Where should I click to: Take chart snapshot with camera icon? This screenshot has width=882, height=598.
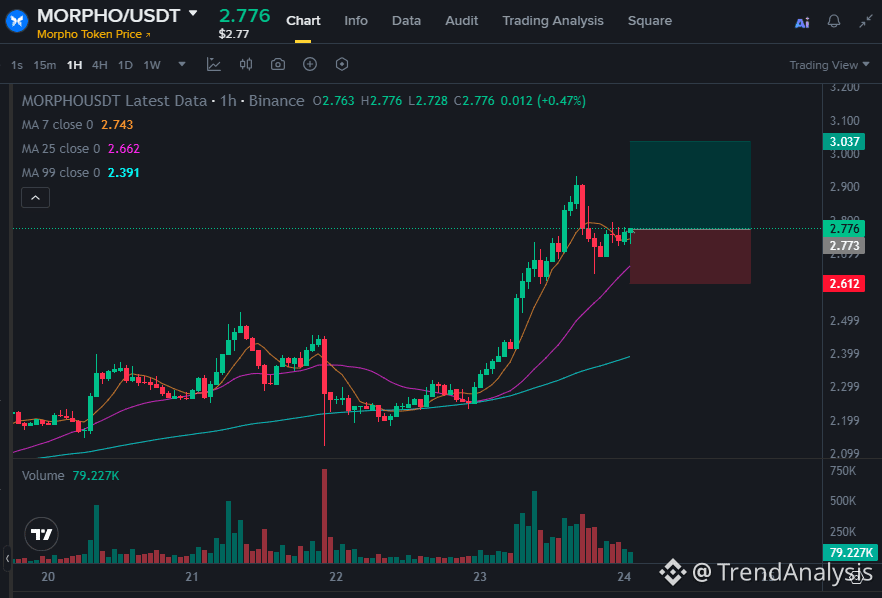click(278, 64)
